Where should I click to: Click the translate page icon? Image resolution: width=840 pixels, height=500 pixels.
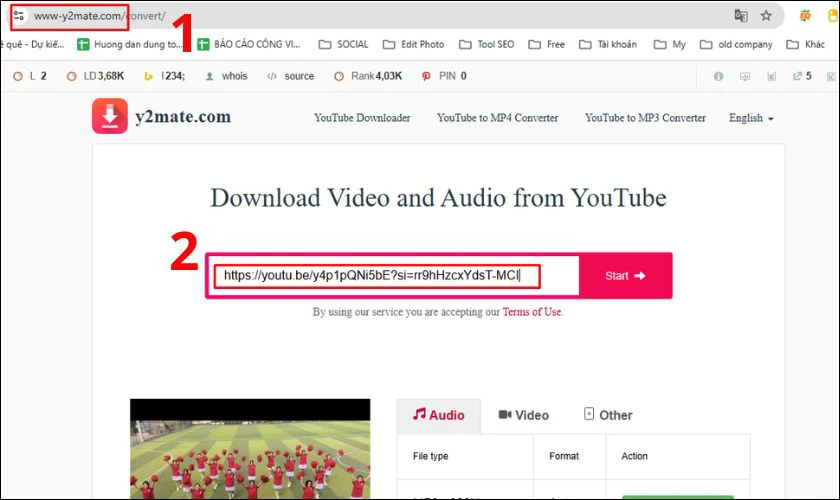coord(741,16)
